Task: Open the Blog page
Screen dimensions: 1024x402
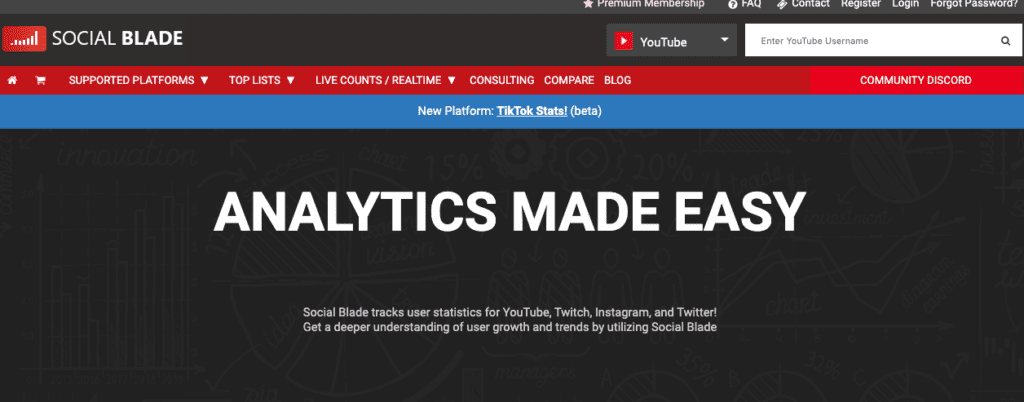Action: point(618,80)
